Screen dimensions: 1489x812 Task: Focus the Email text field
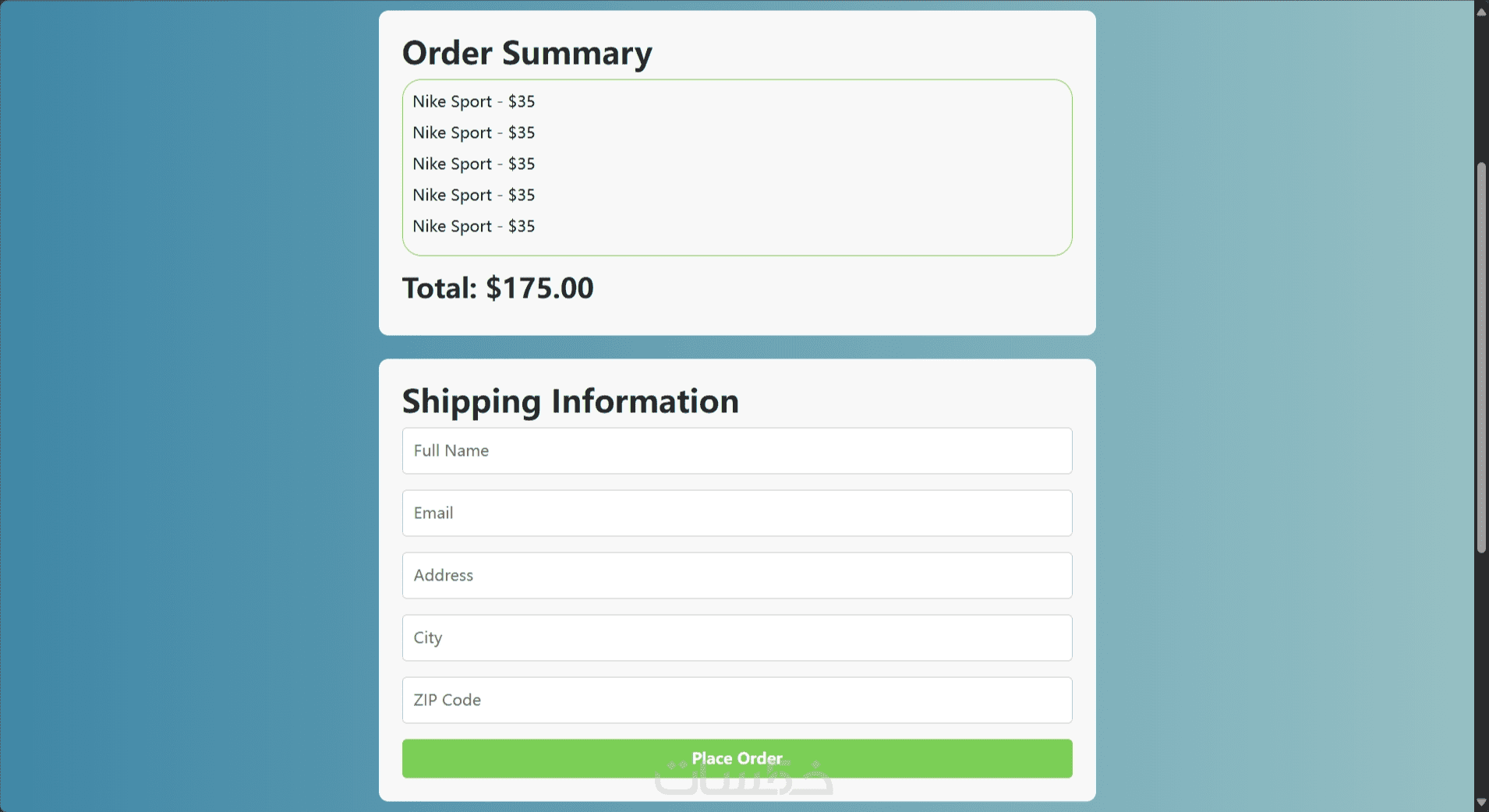737,513
